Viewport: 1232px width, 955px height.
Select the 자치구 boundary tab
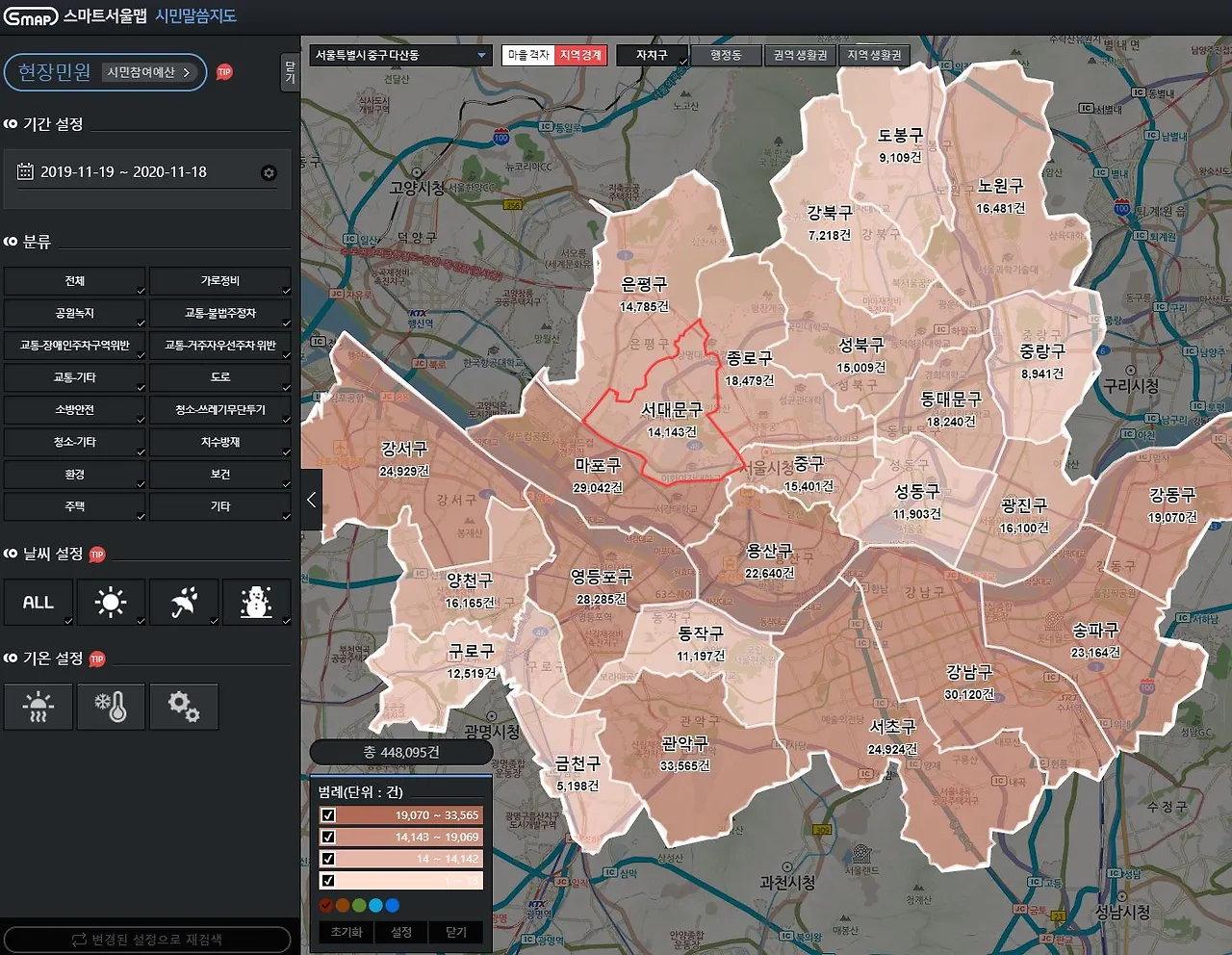[652, 56]
